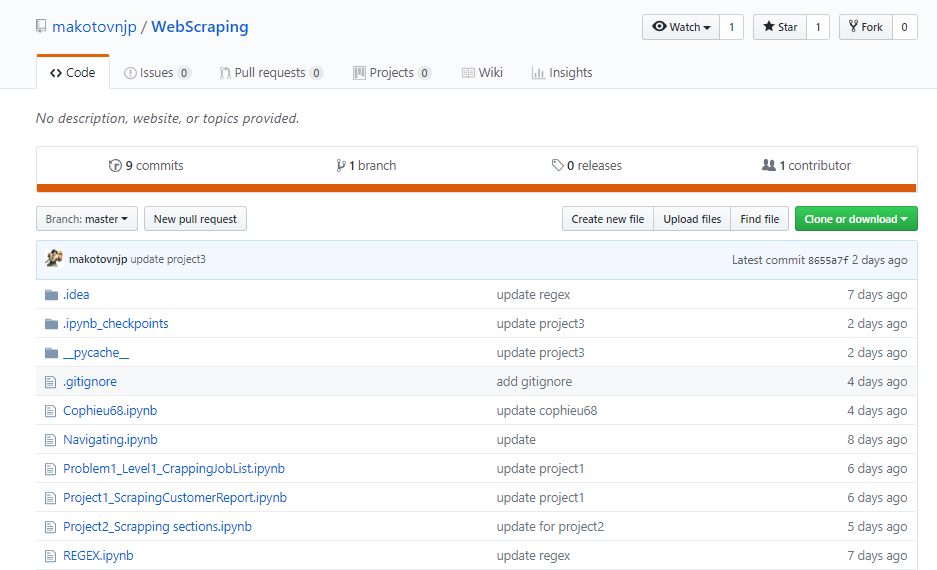Image resolution: width=937 pixels, height=570 pixels.
Task: Click 'add gitignore' commit message
Action: coord(534,382)
